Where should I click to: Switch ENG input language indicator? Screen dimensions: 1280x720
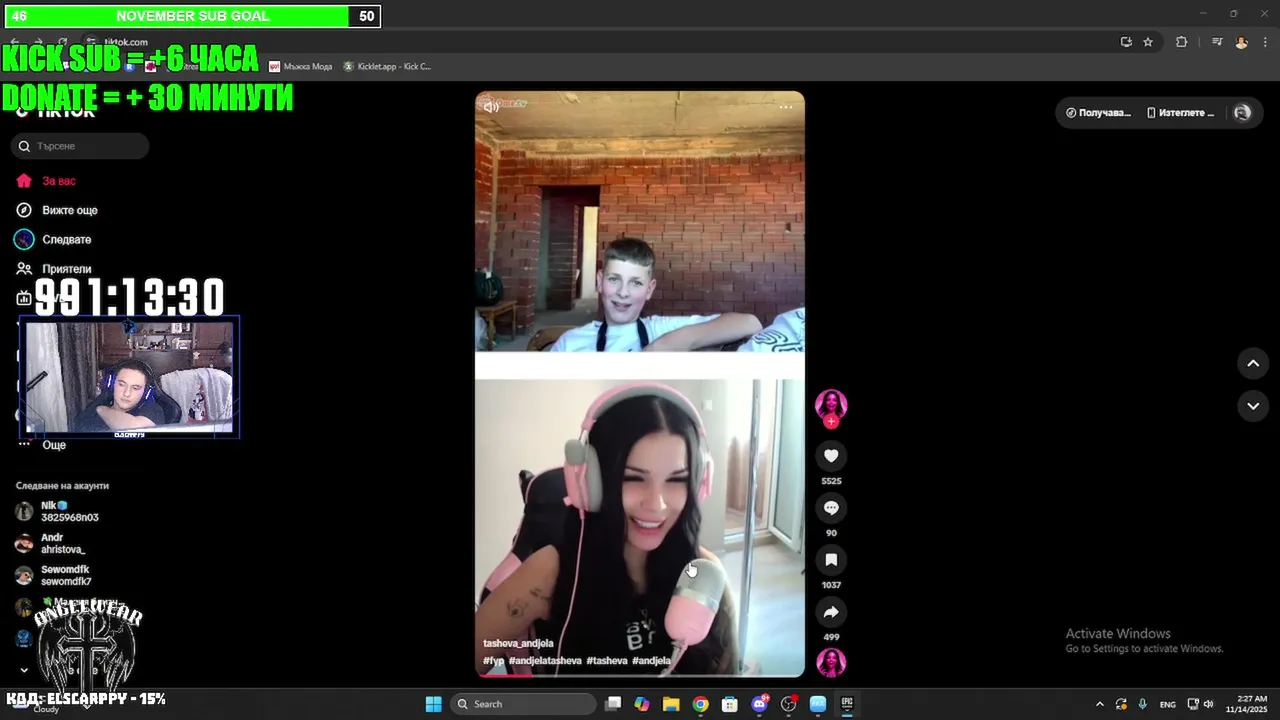[1167, 704]
